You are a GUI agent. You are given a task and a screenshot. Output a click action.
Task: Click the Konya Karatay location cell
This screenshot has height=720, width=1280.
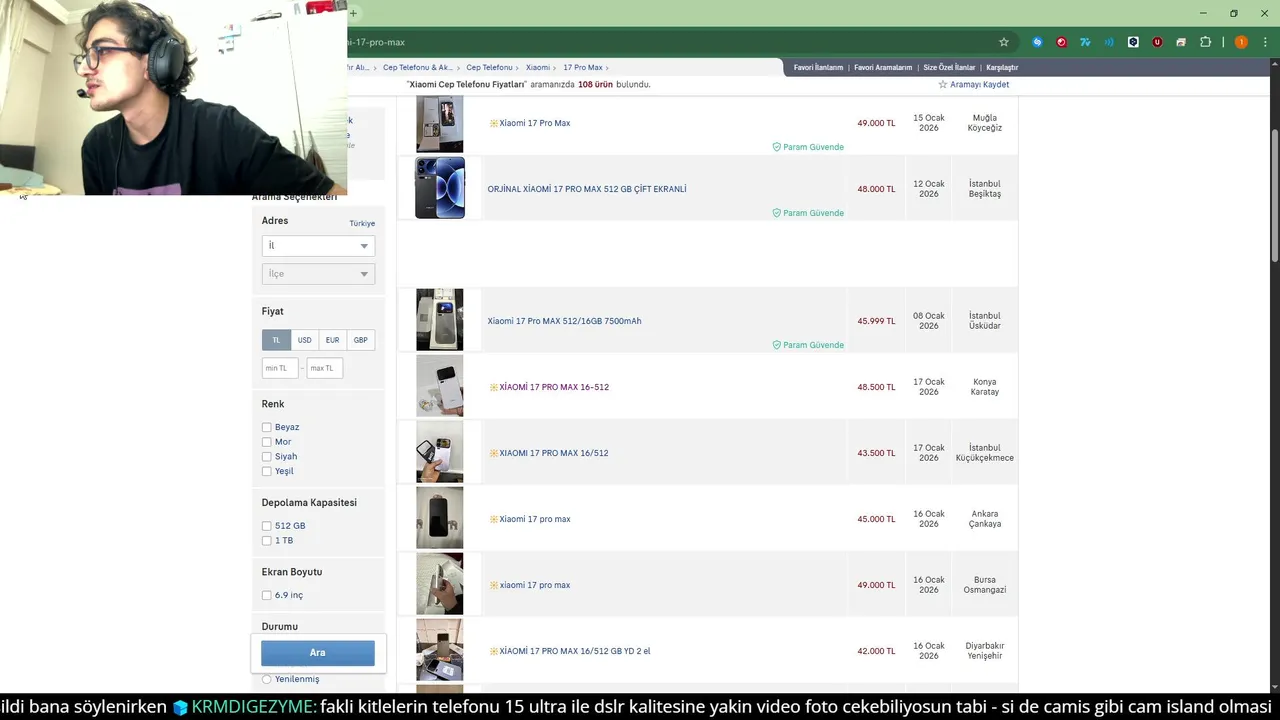985,387
